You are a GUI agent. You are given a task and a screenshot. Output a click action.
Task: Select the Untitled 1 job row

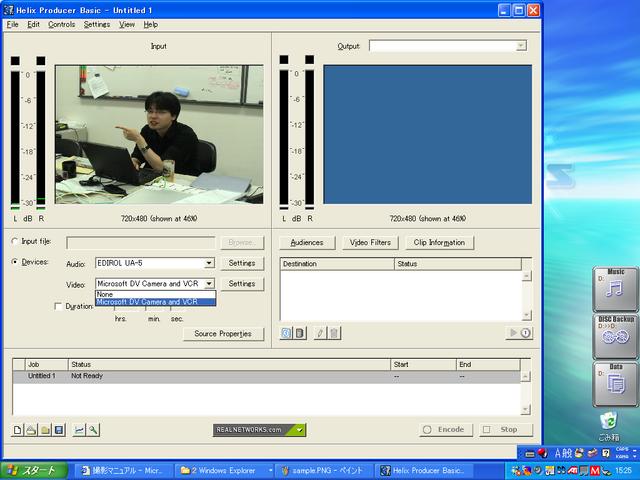267,376
